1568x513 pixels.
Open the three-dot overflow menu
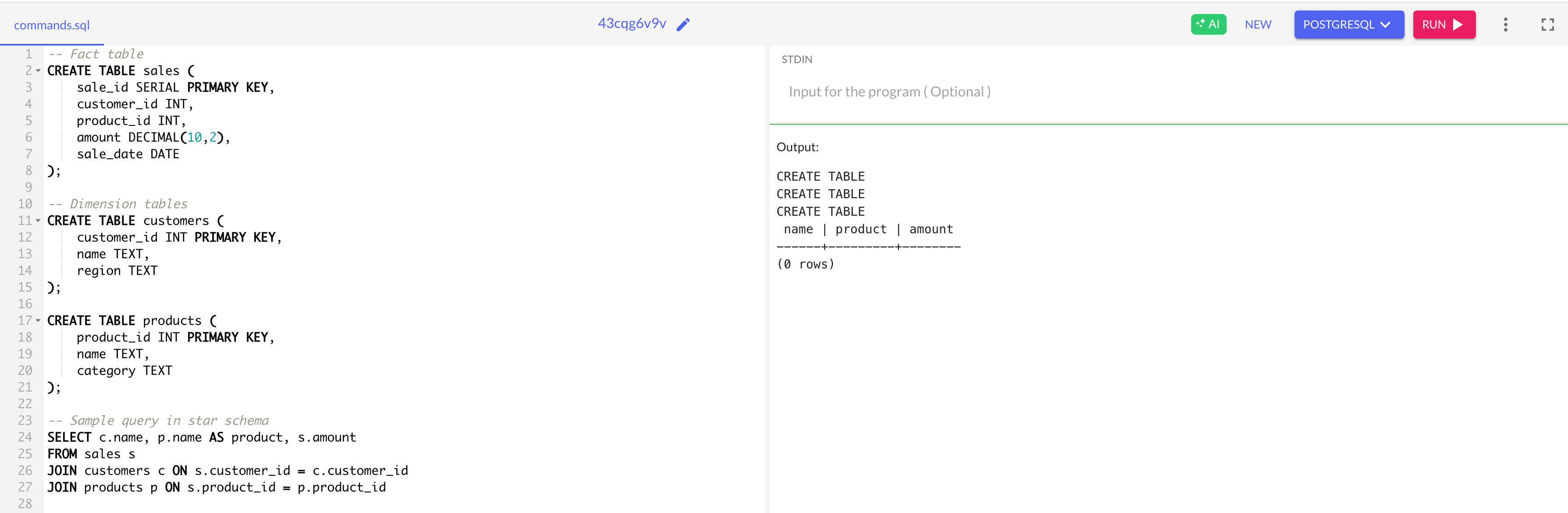coord(1505,25)
